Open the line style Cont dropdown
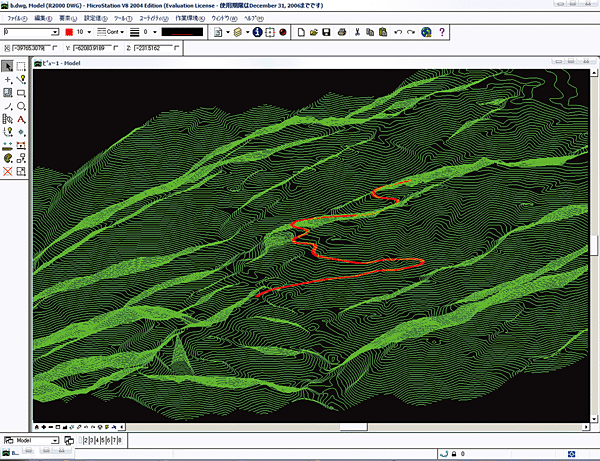This screenshot has height=461, width=600. [122, 32]
